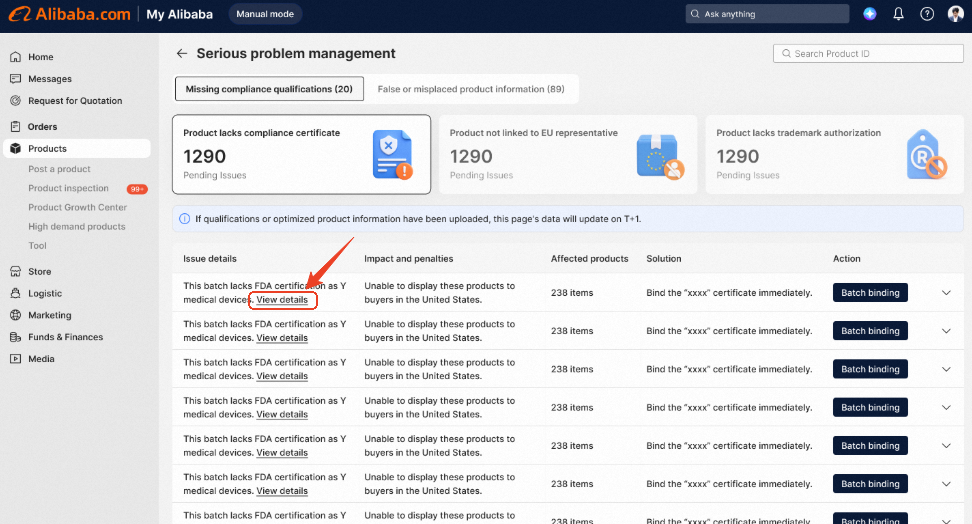972x524 pixels.
Task: Click the Funds & Finances sidebar icon
Action: [x=15, y=337]
